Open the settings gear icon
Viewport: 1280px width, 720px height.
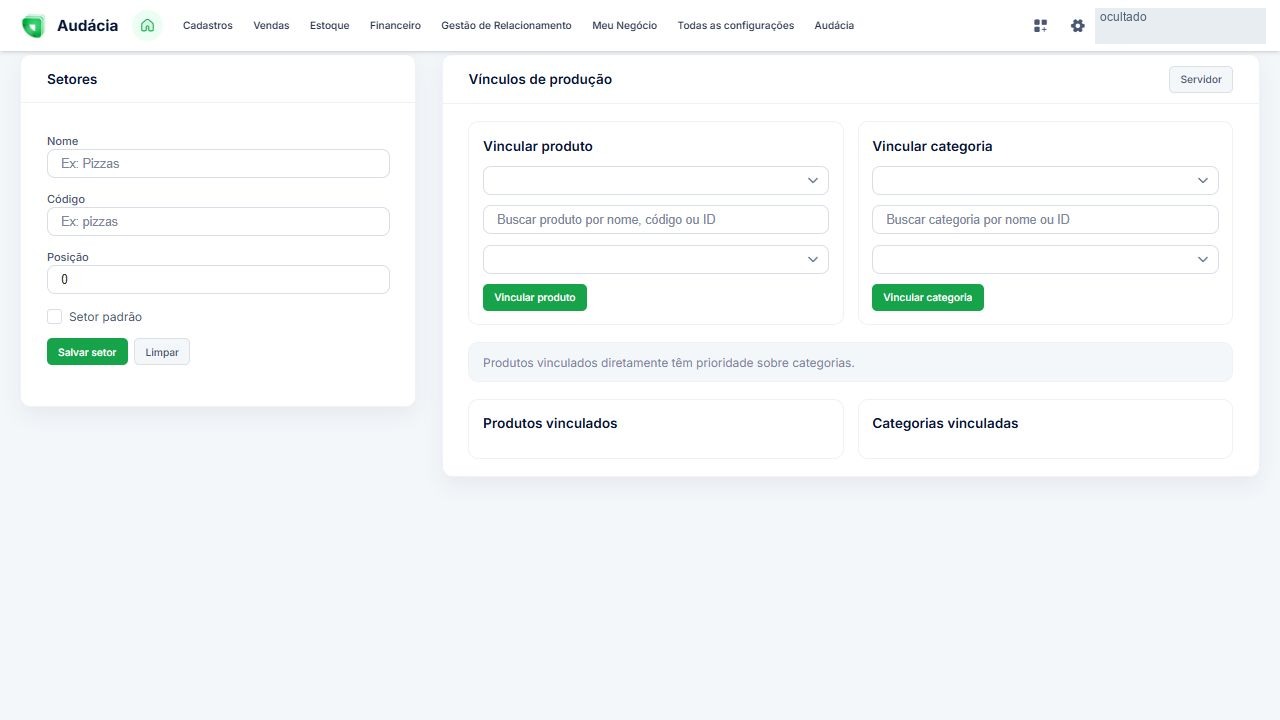[1077, 26]
